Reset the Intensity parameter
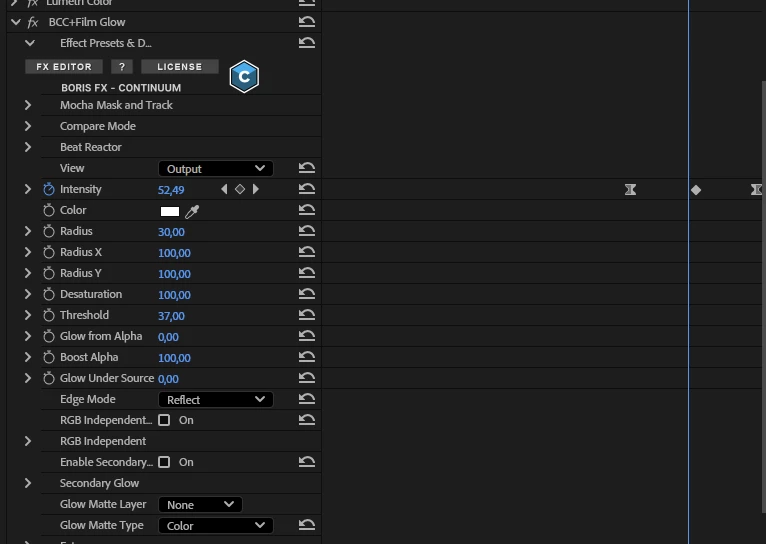766x544 pixels. coord(307,189)
